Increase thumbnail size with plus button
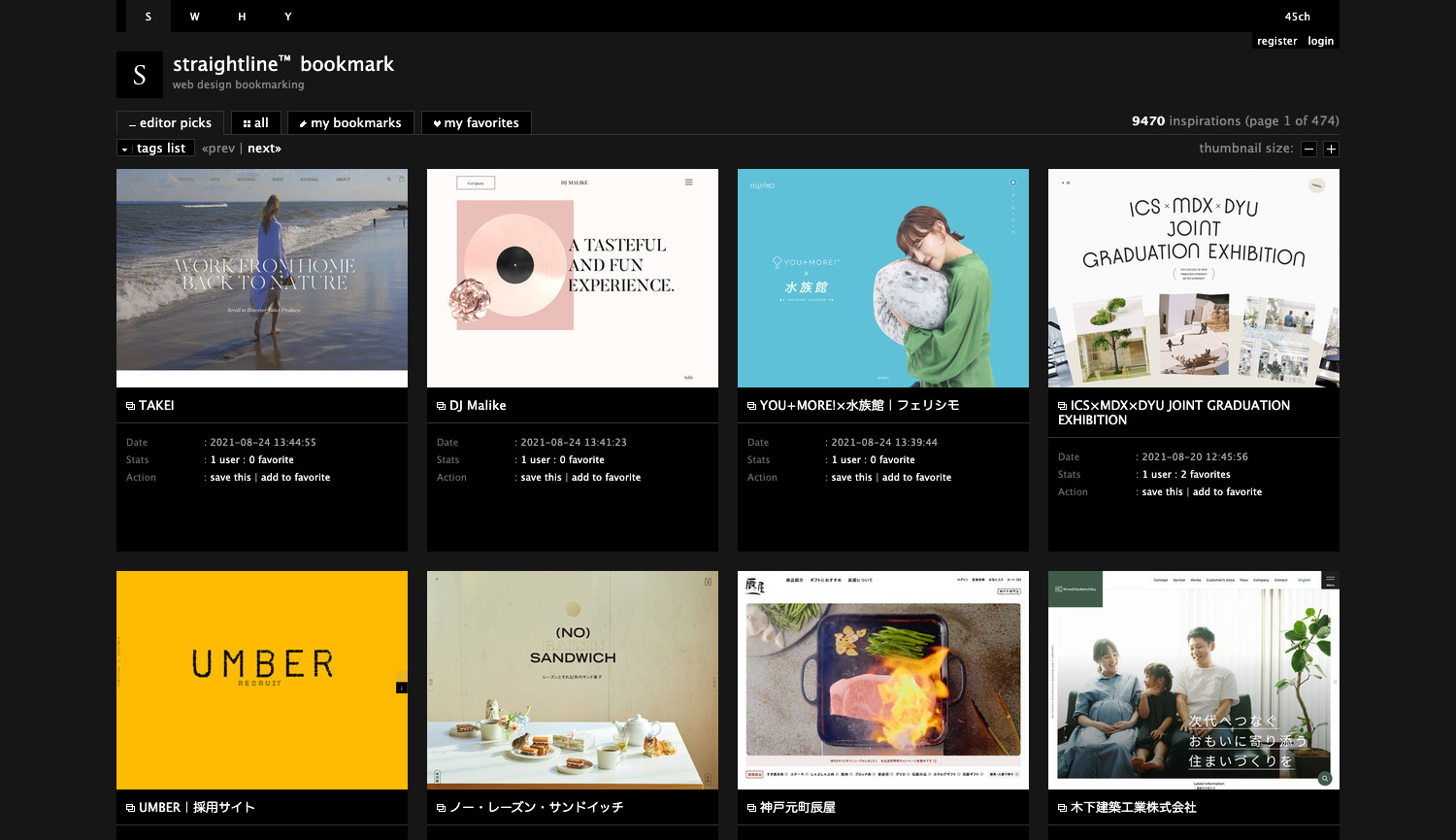The width and height of the screenshot is (1456, 840). (1331, 150)
